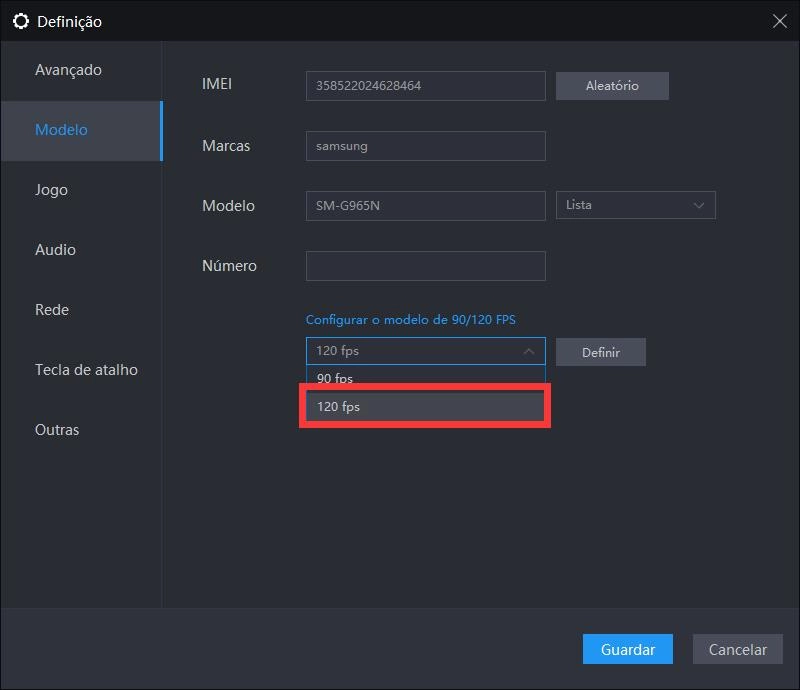Collapse the 120 fps dropdown box
This screenshot has height=690, width=800.
click(x=425, y=351)
